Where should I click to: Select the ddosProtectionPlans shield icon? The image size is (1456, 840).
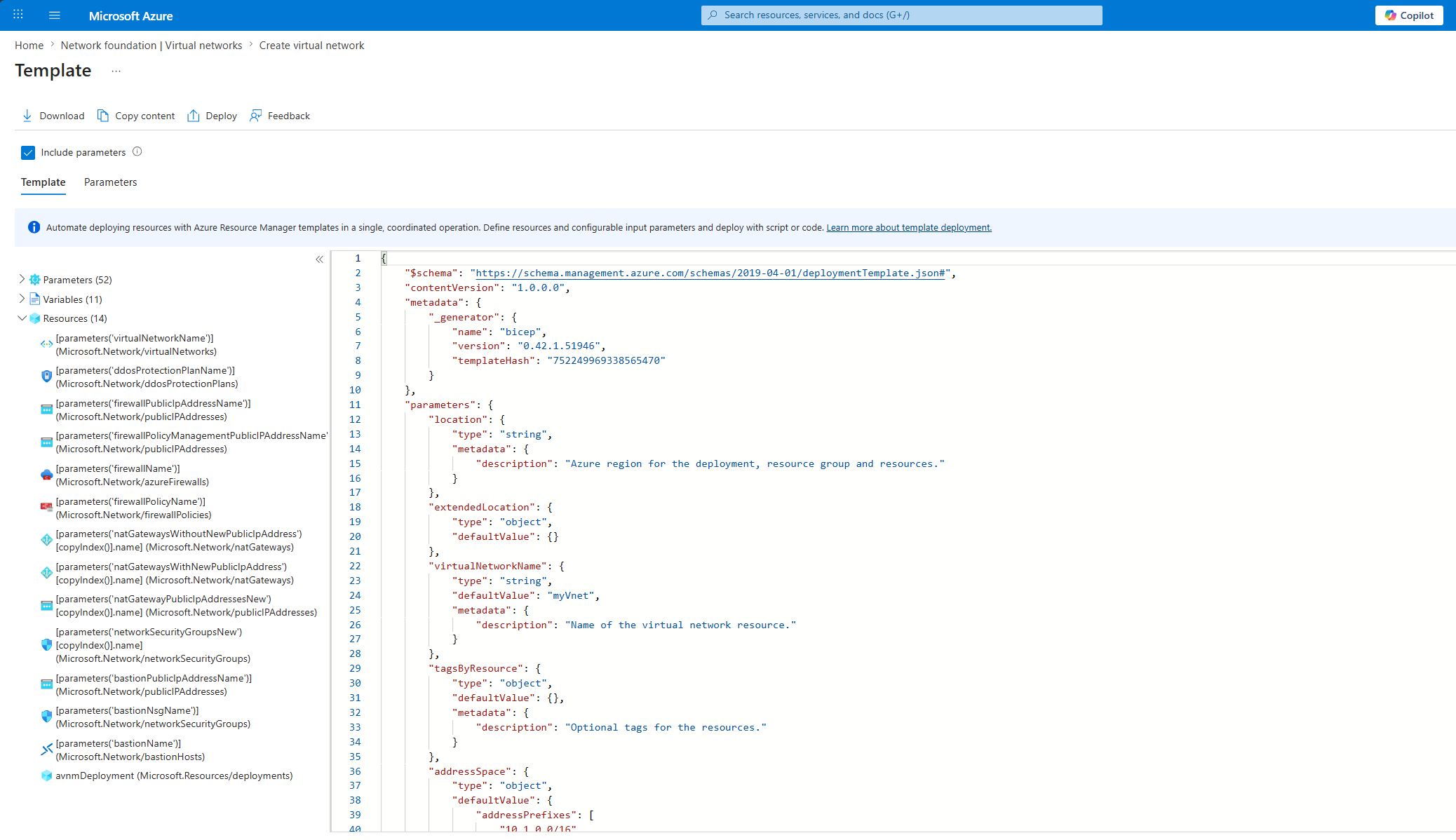(46, 377)
